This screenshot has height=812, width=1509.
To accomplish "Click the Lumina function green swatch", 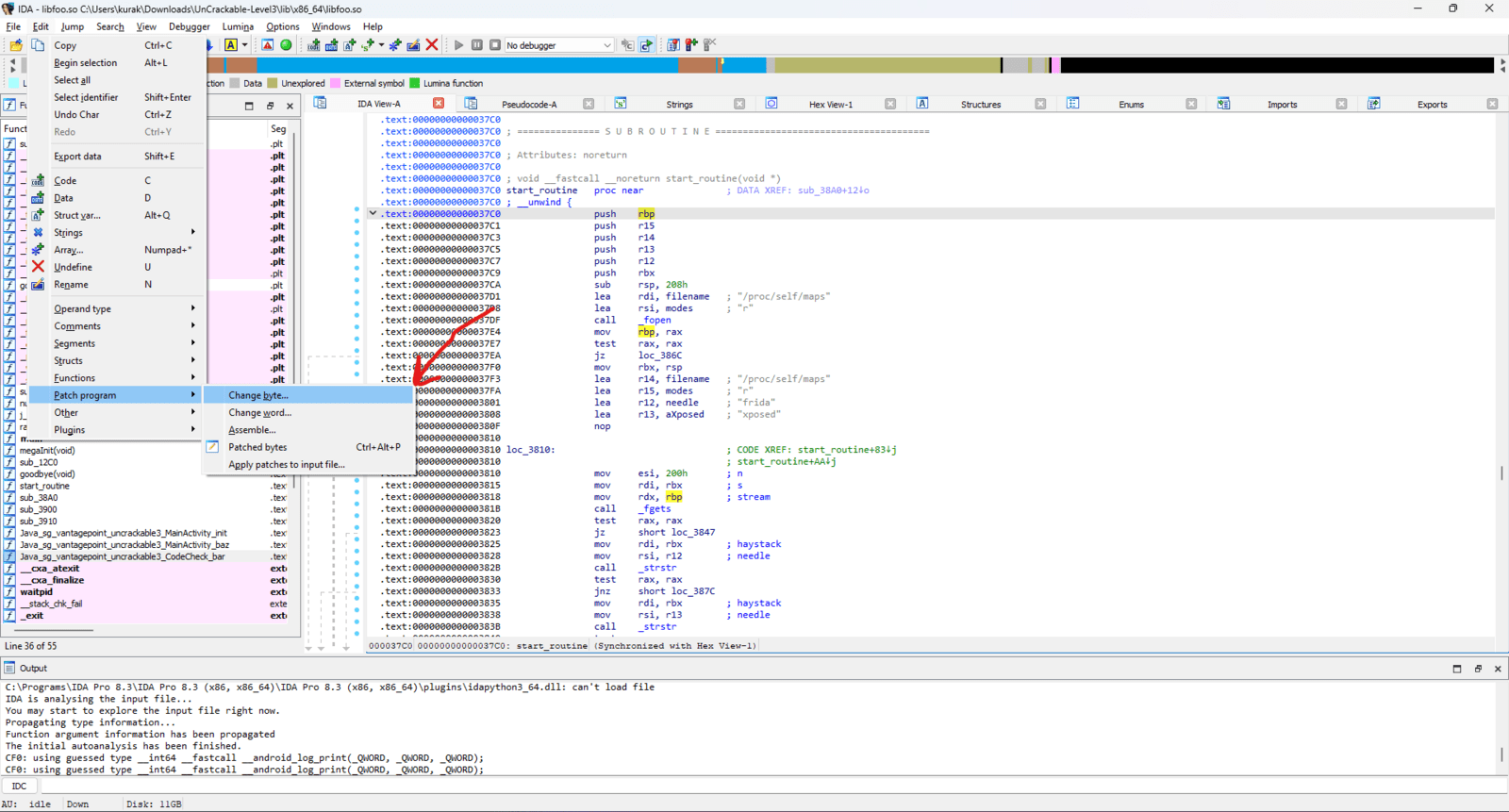I will 414,83.
